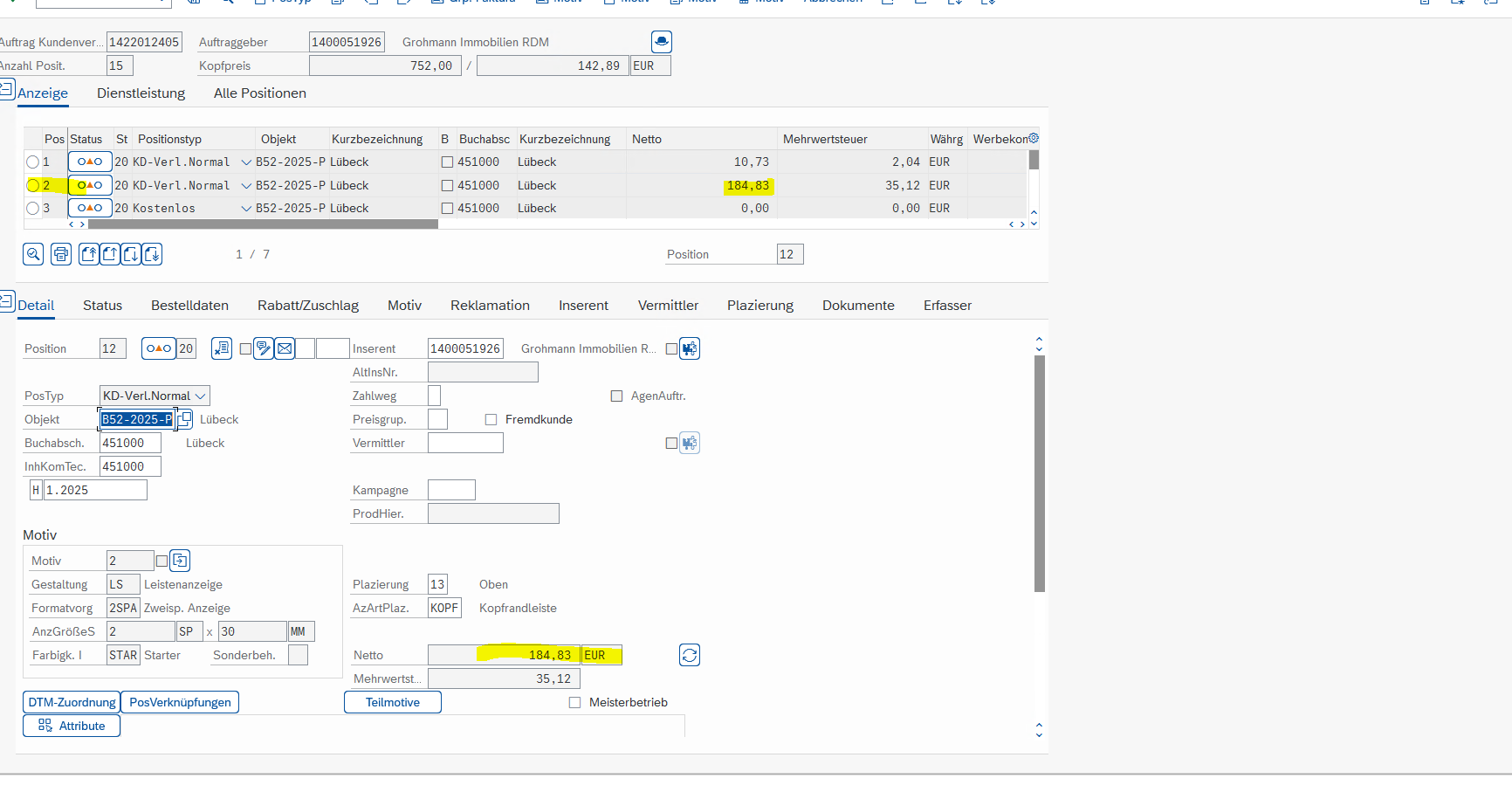Open the Dokumente tab
1512x792 pixels.
pos(858,305)
